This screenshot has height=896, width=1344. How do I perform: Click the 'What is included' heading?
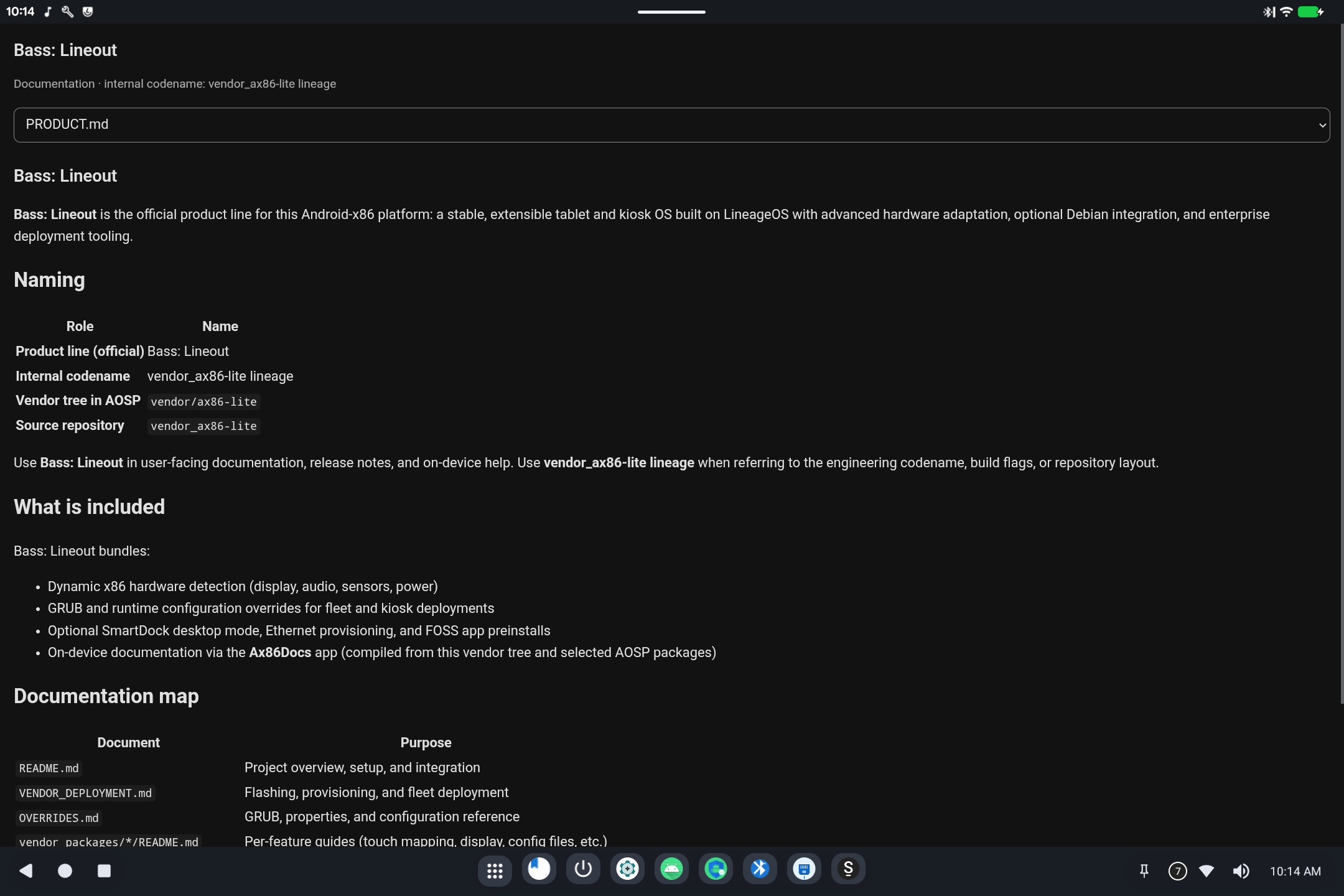coord(89,507)
